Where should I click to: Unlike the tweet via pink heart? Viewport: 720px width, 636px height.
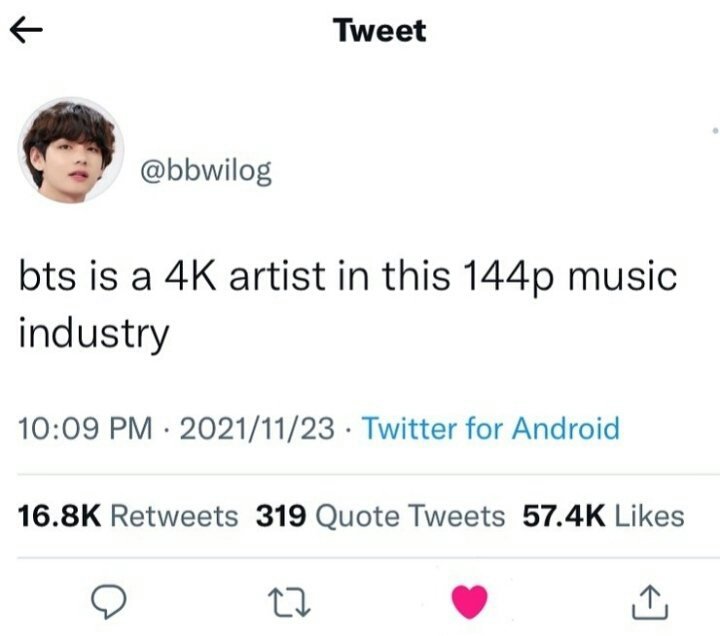(469, 602)
